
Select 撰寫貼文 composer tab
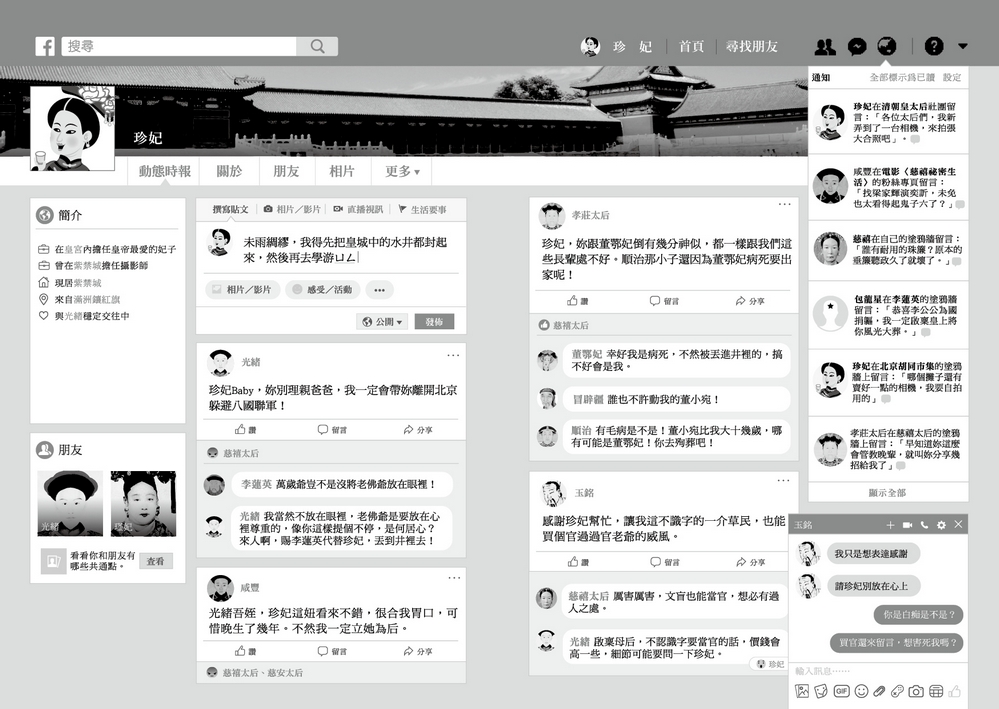tap(230, 210)
